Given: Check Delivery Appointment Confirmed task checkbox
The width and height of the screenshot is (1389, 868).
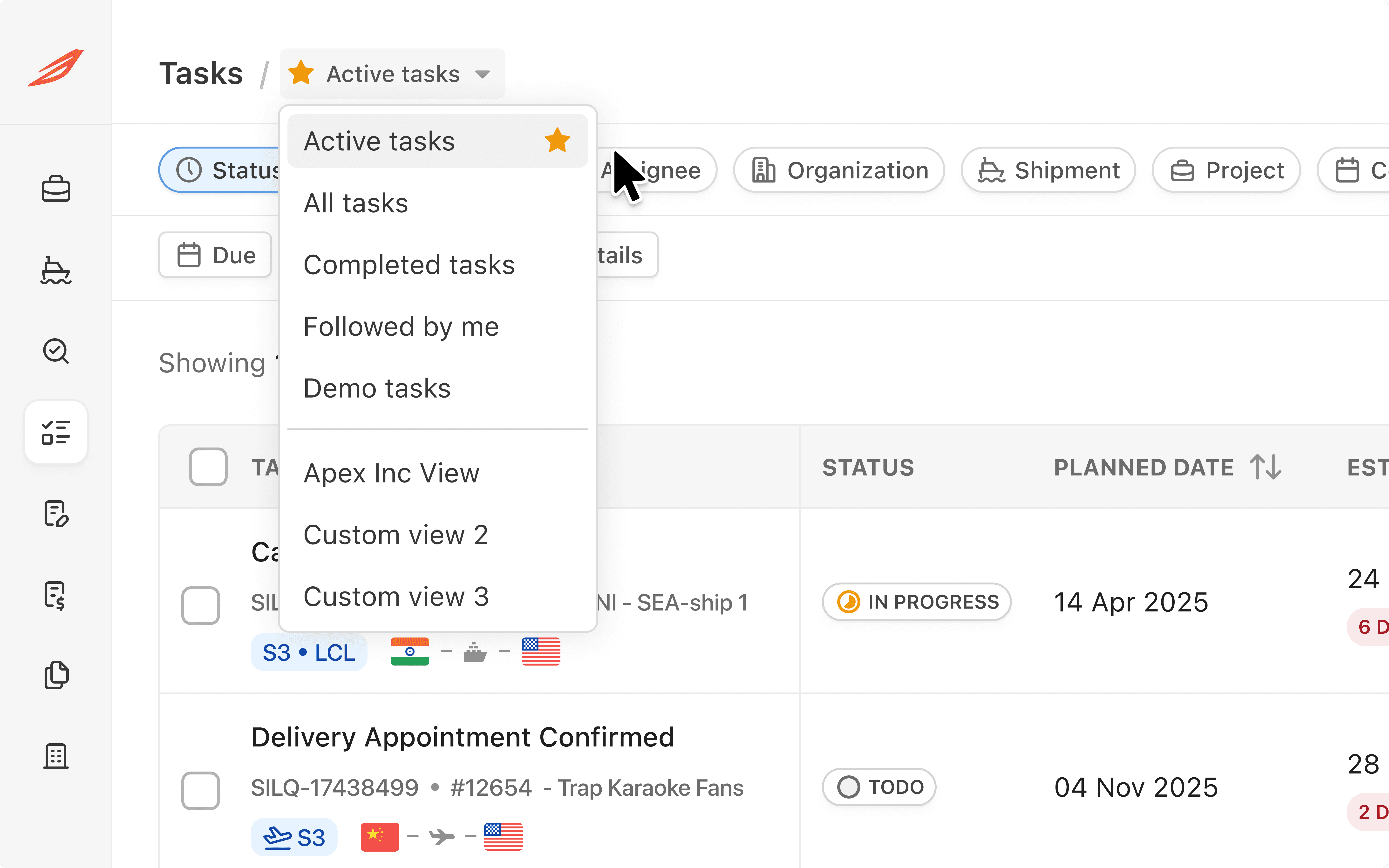Looking at the screenshot, I should 200,791.
